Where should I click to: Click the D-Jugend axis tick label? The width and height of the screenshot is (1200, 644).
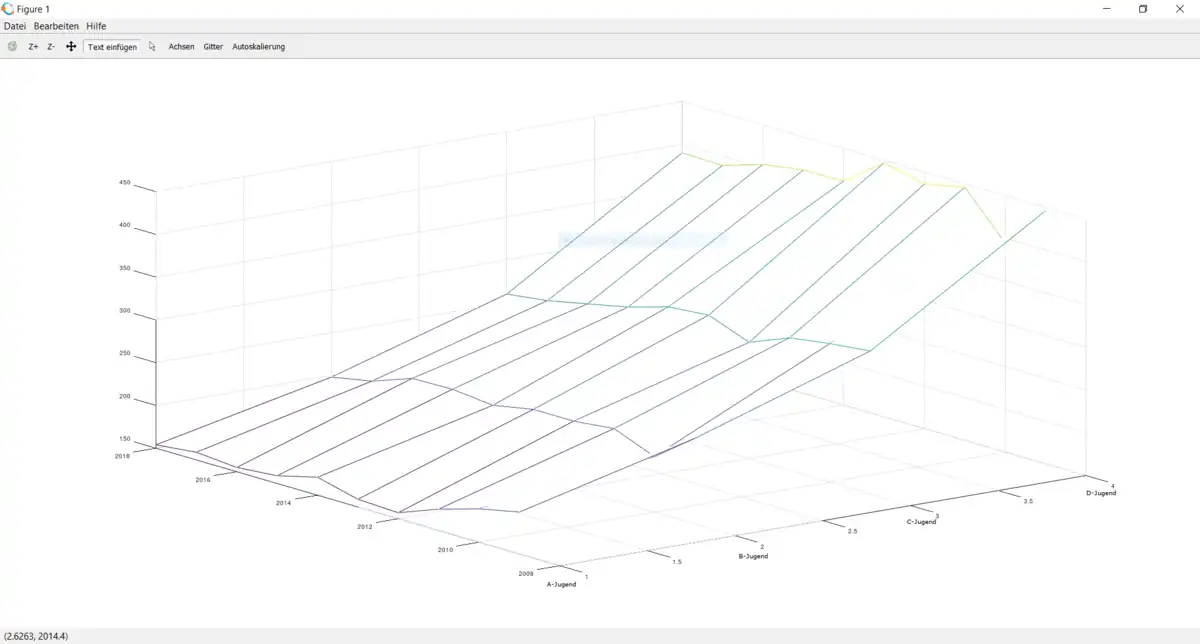click(x=1101, y=493)
